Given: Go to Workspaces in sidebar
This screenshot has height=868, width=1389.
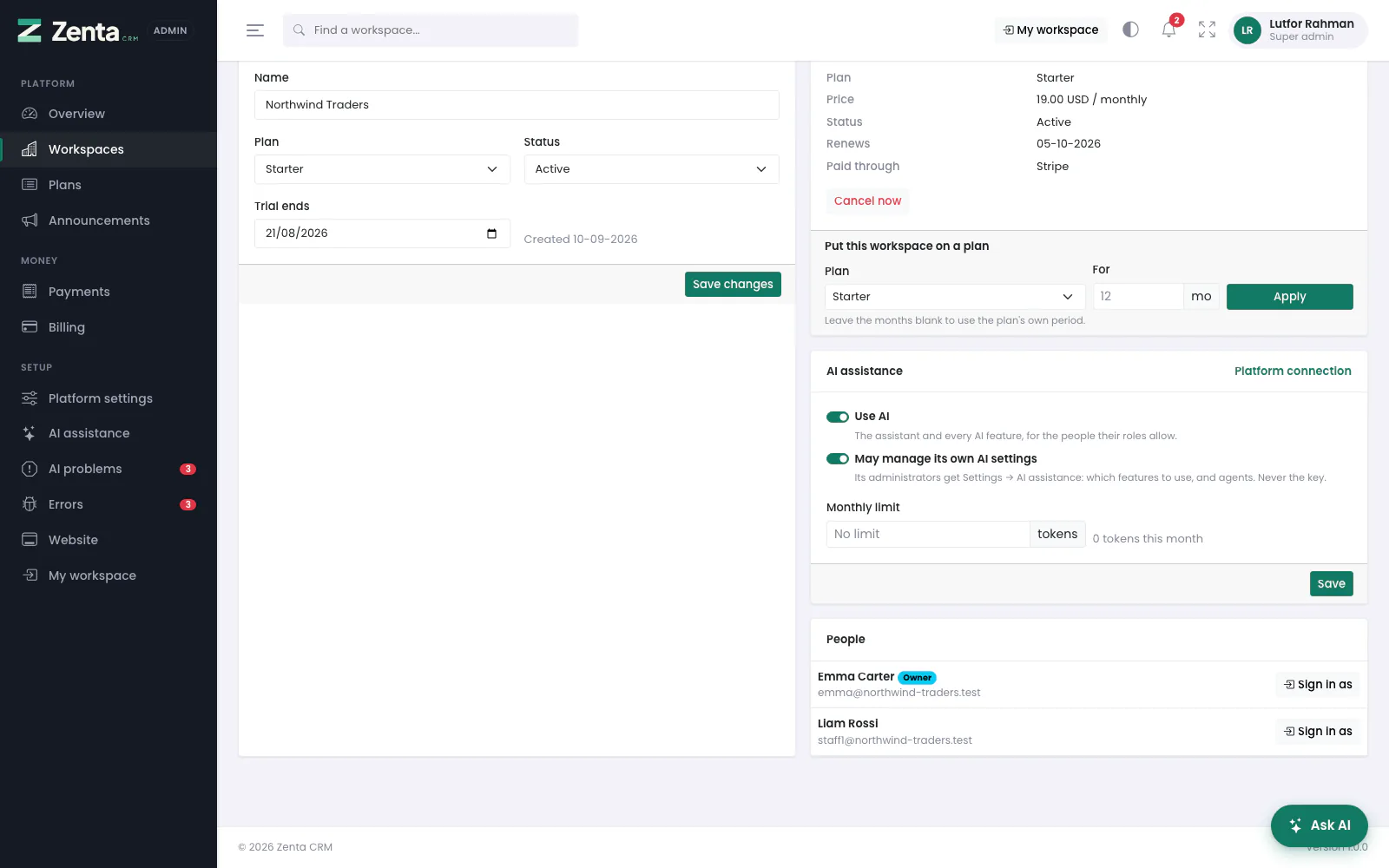Looking at the screenshot, I should (109, 149).
